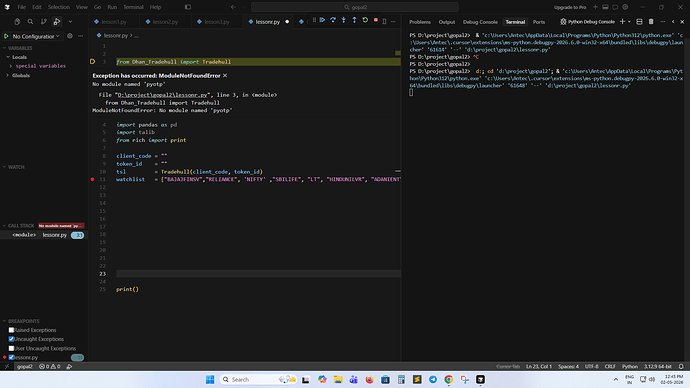Expand the Watch section

click(x=14, y=167)
